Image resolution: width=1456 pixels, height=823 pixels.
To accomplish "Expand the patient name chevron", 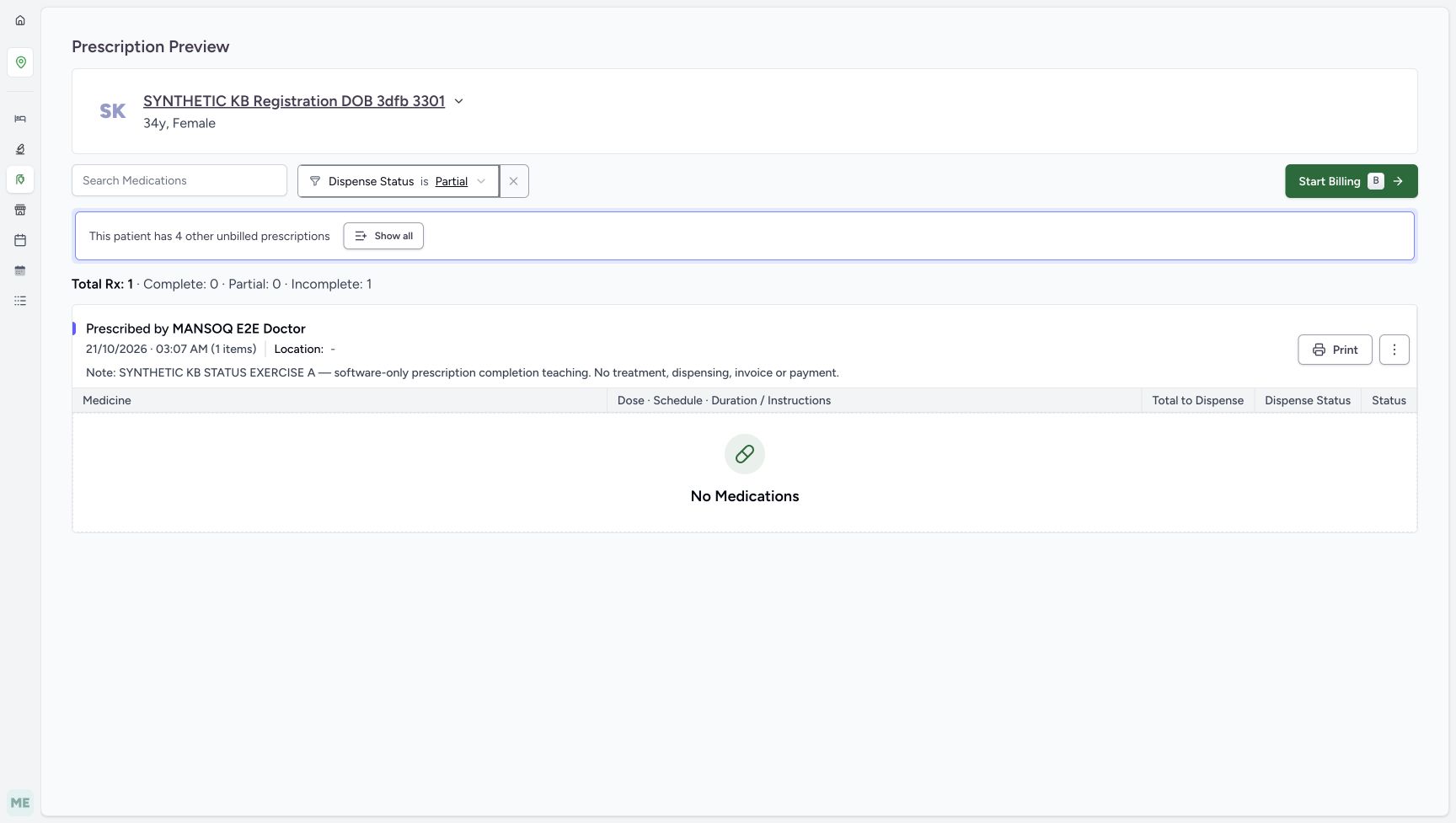I will 458,101.
